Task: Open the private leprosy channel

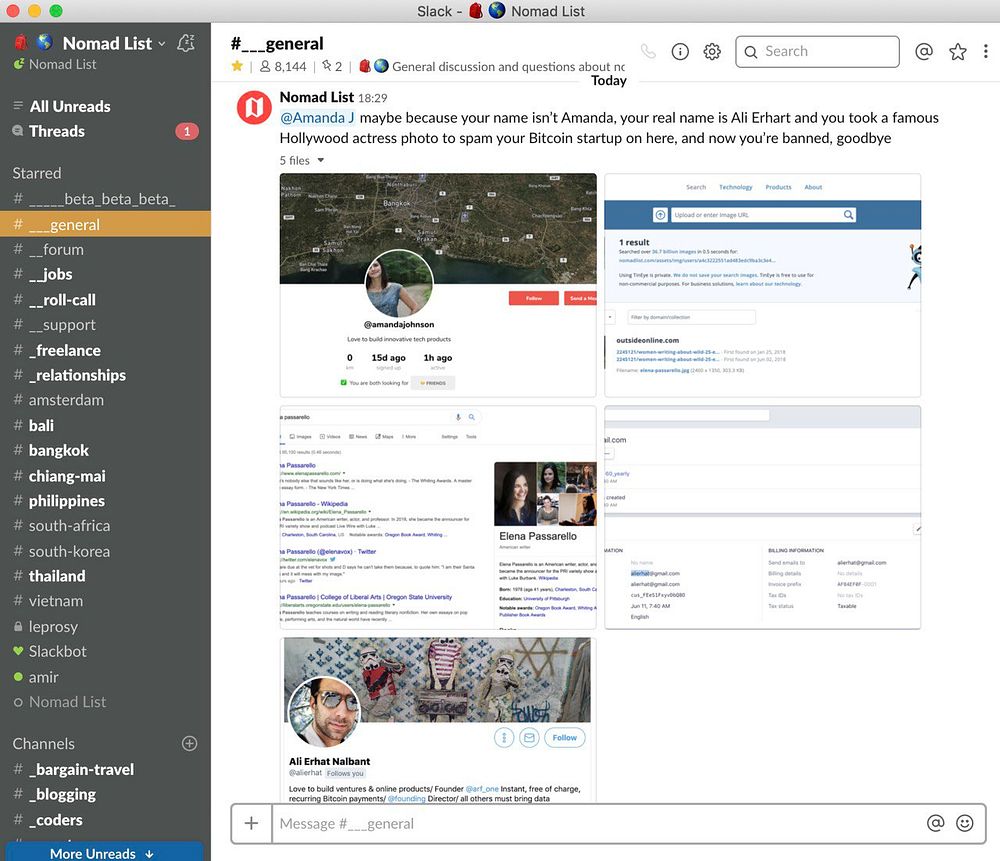Action: (x=105, y=626)
